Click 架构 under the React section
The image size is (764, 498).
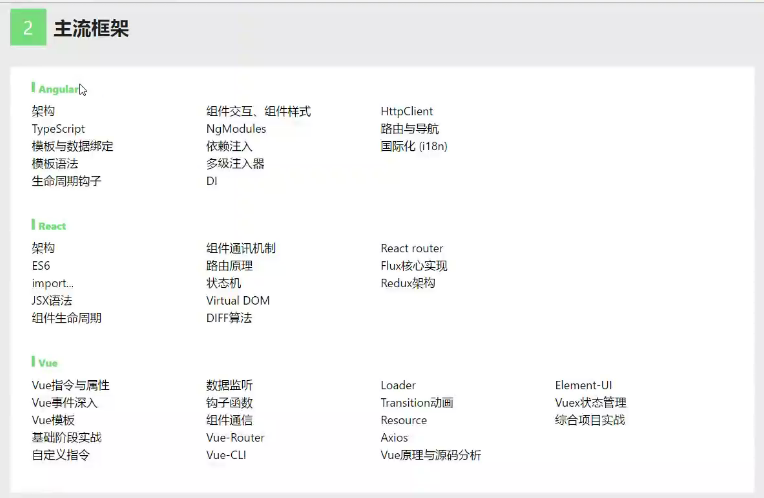[x=43, y=248]
